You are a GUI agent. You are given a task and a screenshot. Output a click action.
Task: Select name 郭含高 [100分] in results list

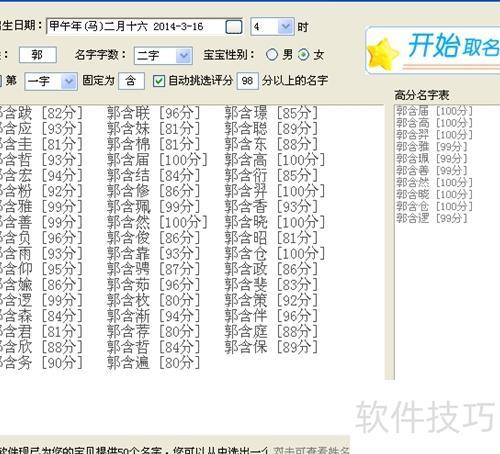click(x=275, y=160)
